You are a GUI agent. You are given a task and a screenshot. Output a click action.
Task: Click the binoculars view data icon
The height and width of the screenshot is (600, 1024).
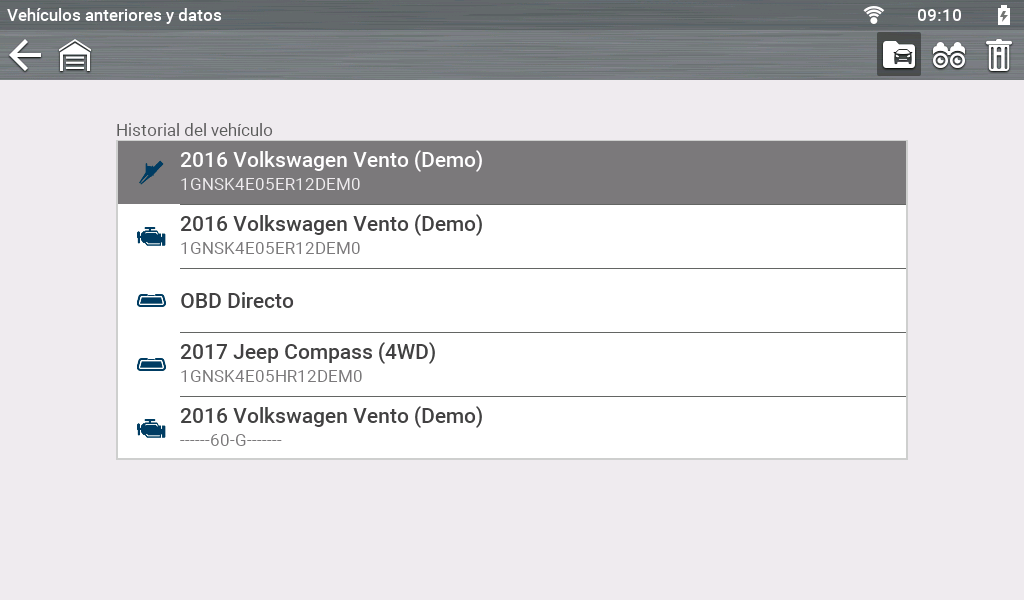click(x=949, y=56)
